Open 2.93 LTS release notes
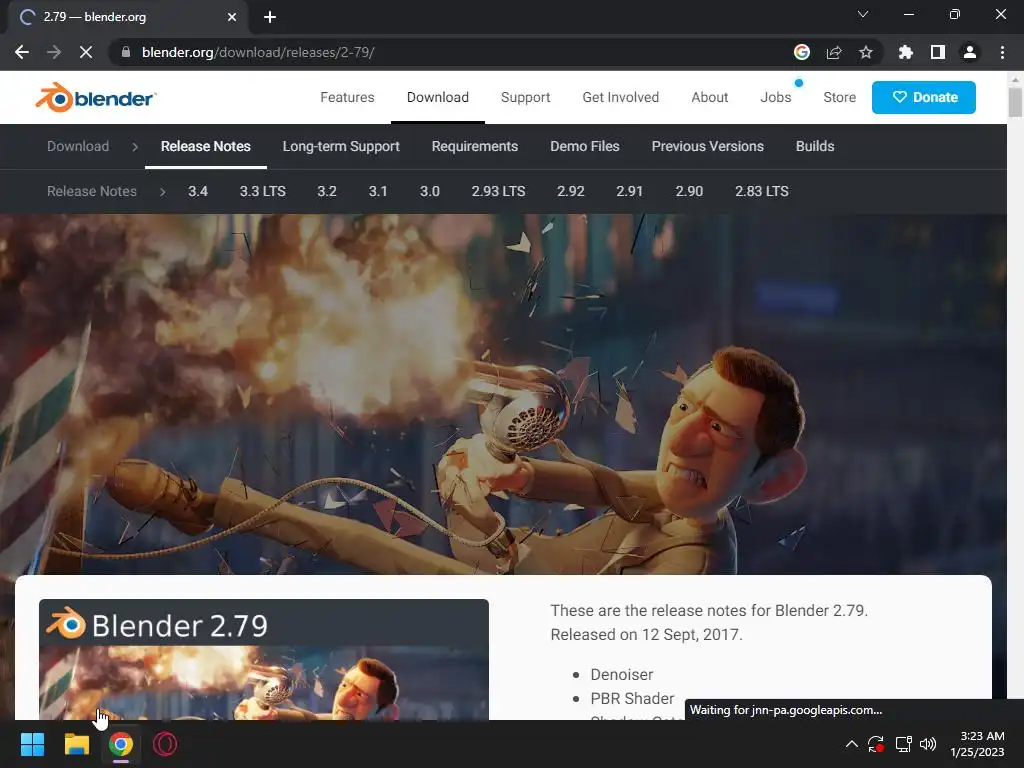 point(498,191)
